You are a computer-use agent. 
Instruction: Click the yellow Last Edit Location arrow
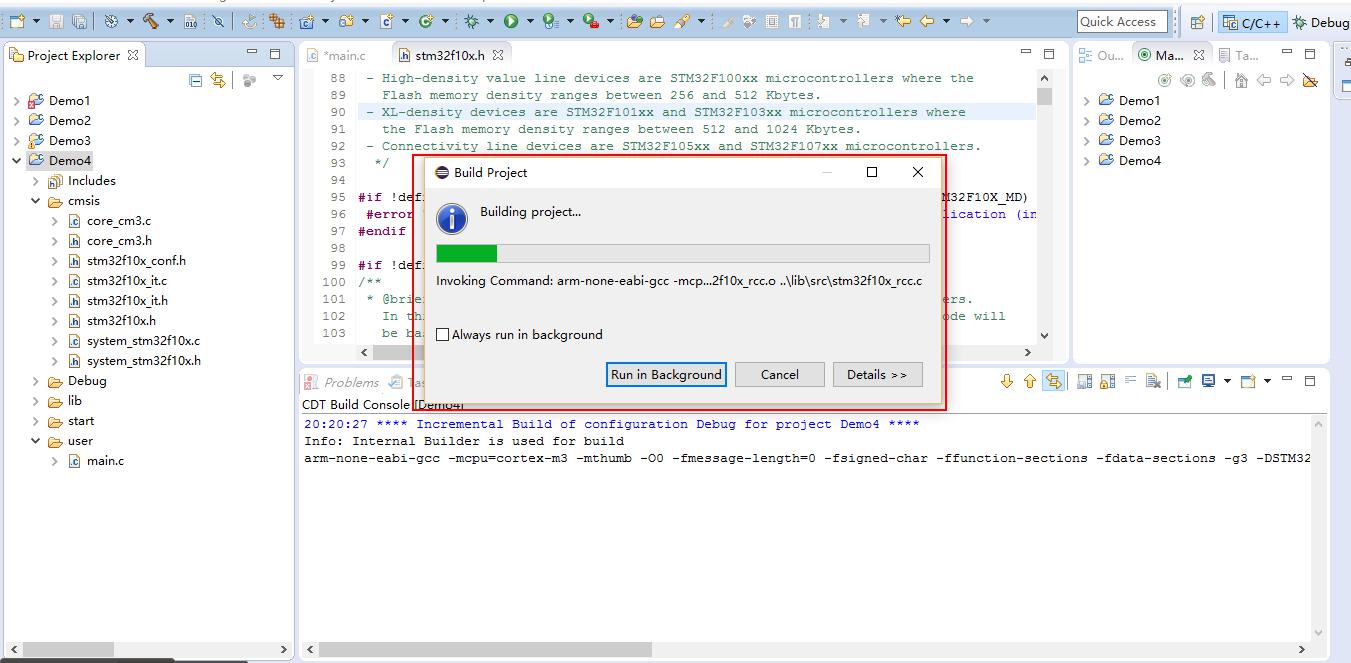pyautogui.click(x=903, y=21)
